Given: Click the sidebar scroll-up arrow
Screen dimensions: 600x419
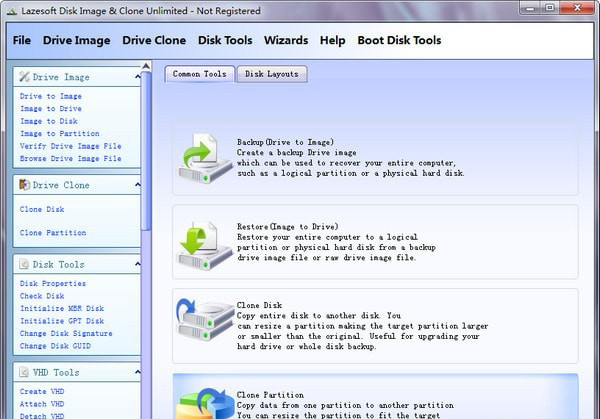Looking at the screenshot, I should (146, 66).
